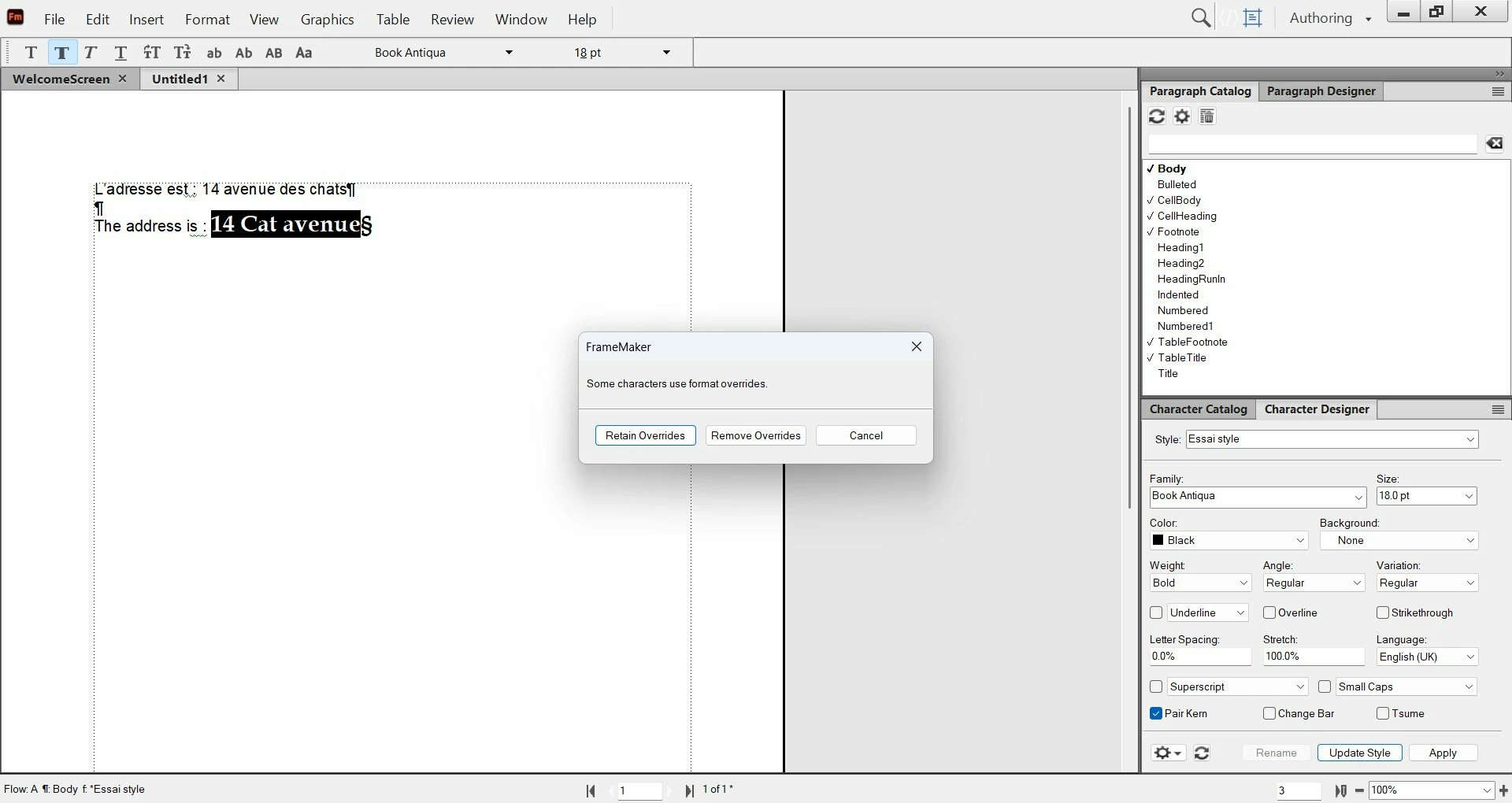This screenshot has width=1512, height=803.
Task: Enable the Superscript checkbox
Action: click(1156, 686)
